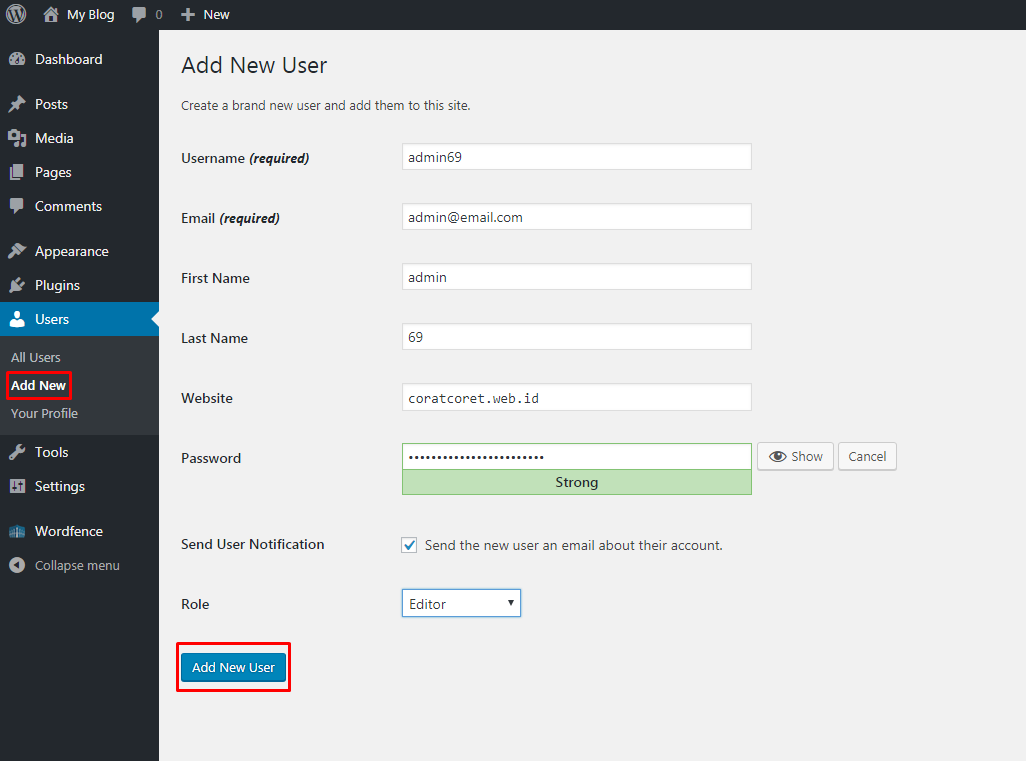Viewport: 1026px width, 761px height.
Task: Click the Posts pushpin icon
Action: coord(17,105)
